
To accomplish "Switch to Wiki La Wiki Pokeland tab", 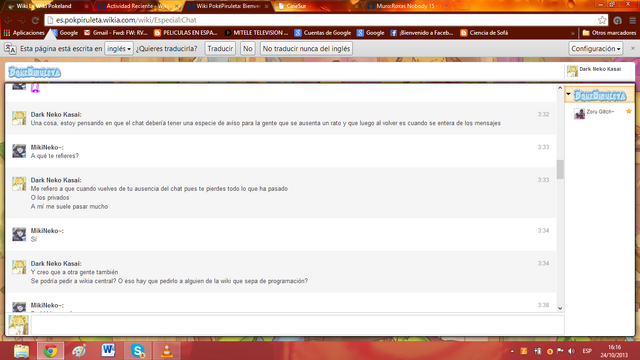I will click(48, 6).
